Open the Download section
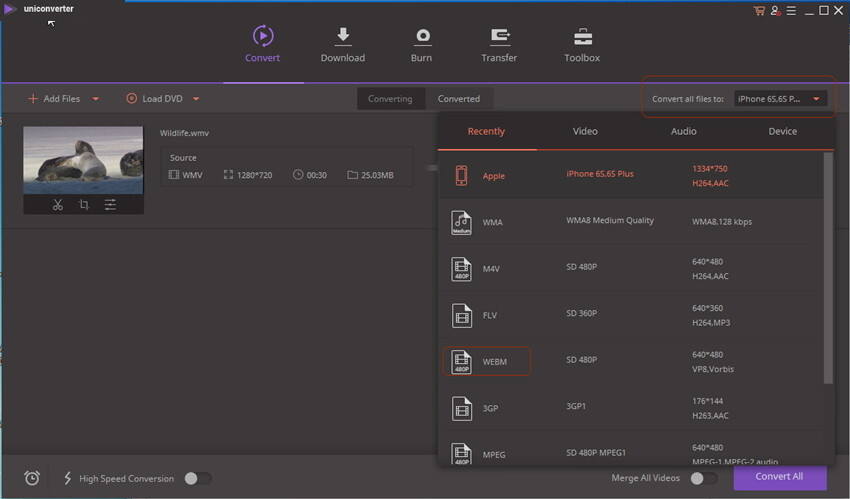The height and width of the screenshot is (499, 850). [x=343, y=44]
